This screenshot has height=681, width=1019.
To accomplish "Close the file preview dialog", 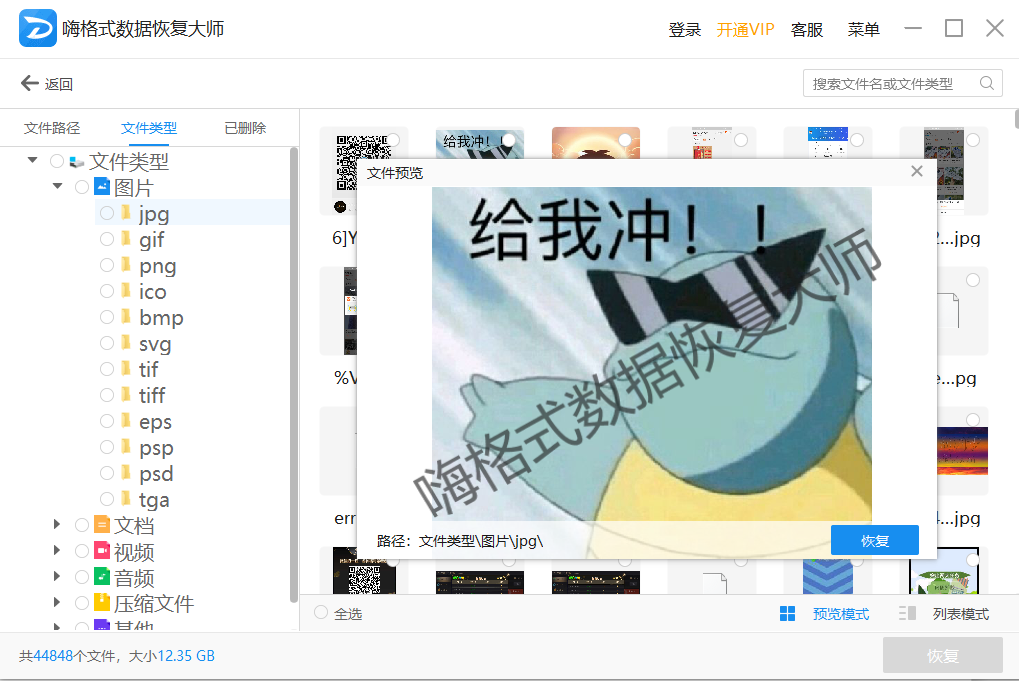I will coord(917,171).
